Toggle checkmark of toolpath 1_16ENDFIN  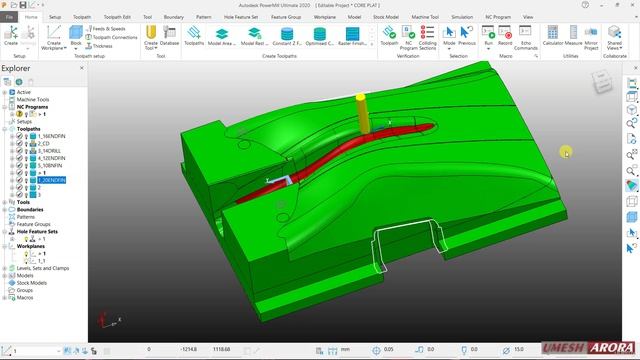19,136
